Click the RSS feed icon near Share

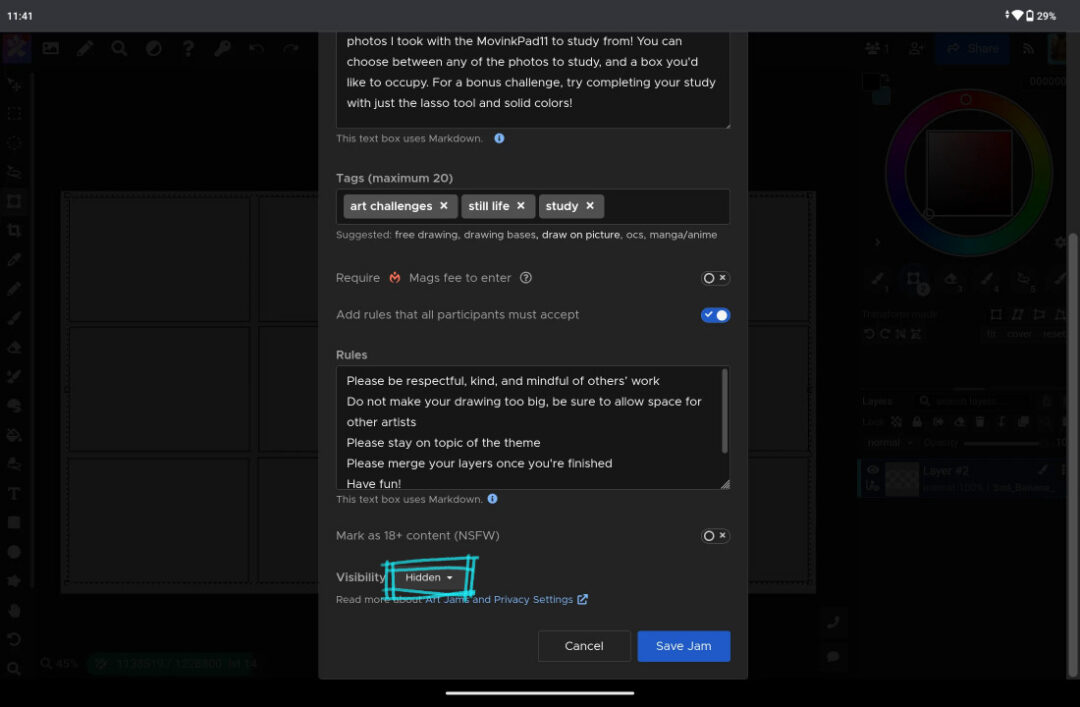pos(1028,48)
